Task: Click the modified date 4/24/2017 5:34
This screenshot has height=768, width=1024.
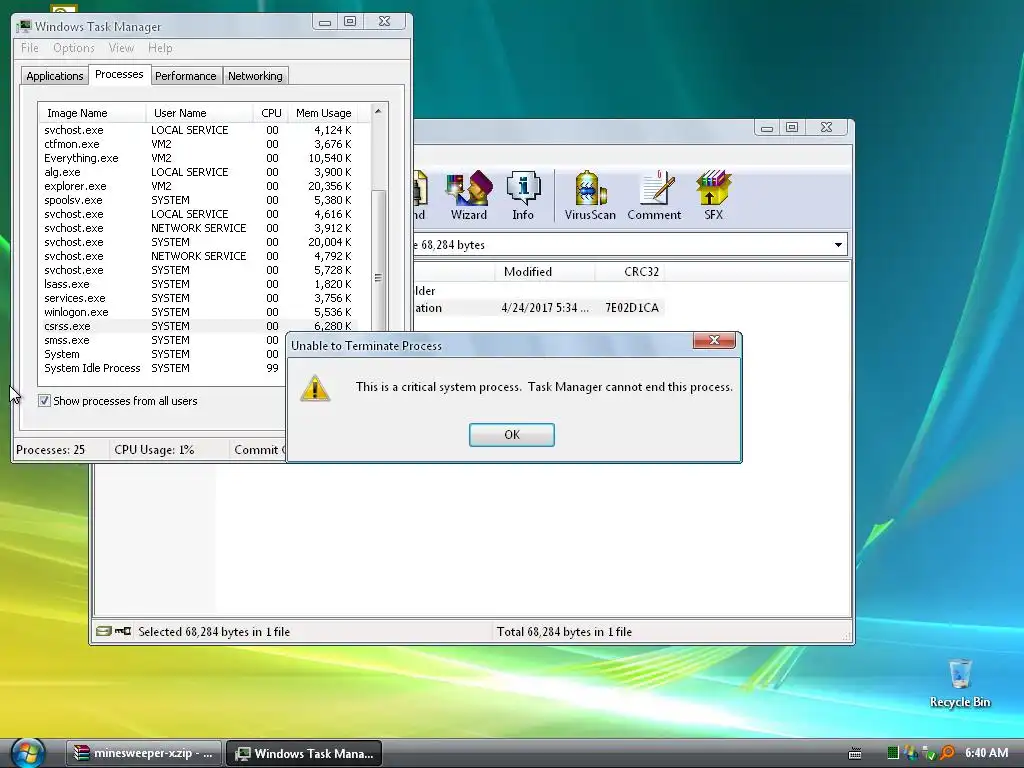Action: point(545,308)
